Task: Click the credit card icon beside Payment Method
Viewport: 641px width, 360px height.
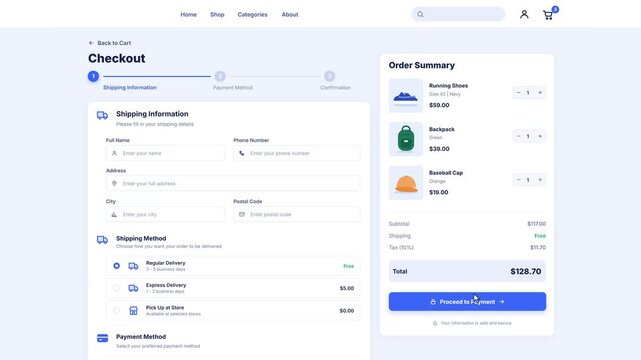Action: tap(102, 338)
